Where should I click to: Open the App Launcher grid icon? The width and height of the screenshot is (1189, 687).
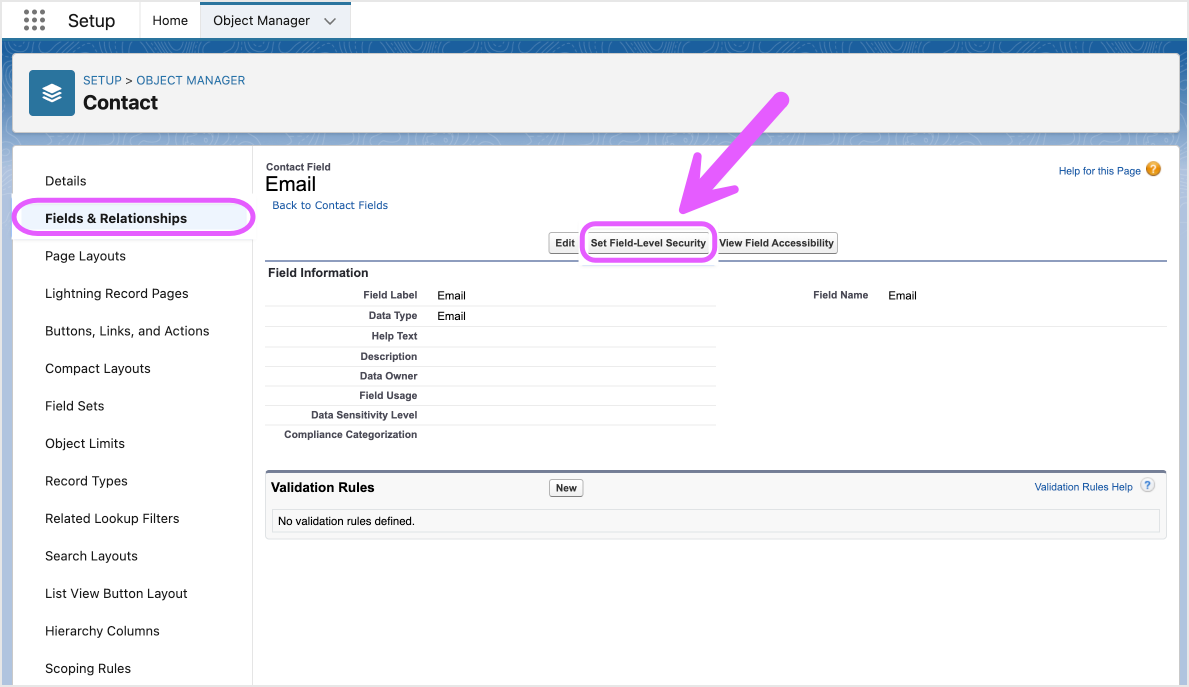coord(34,20)
